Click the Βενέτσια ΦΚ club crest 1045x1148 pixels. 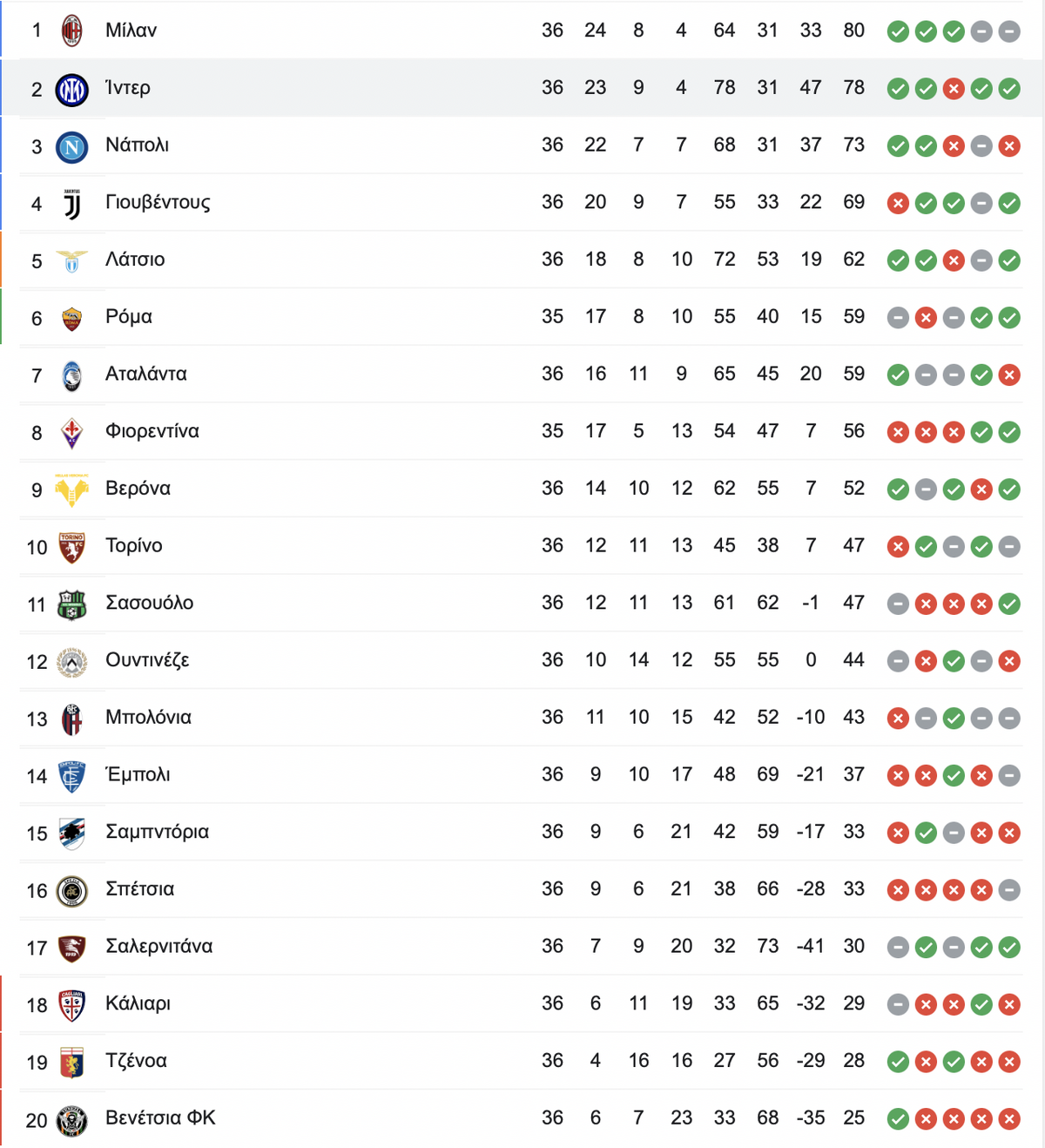click(72, 1120)
